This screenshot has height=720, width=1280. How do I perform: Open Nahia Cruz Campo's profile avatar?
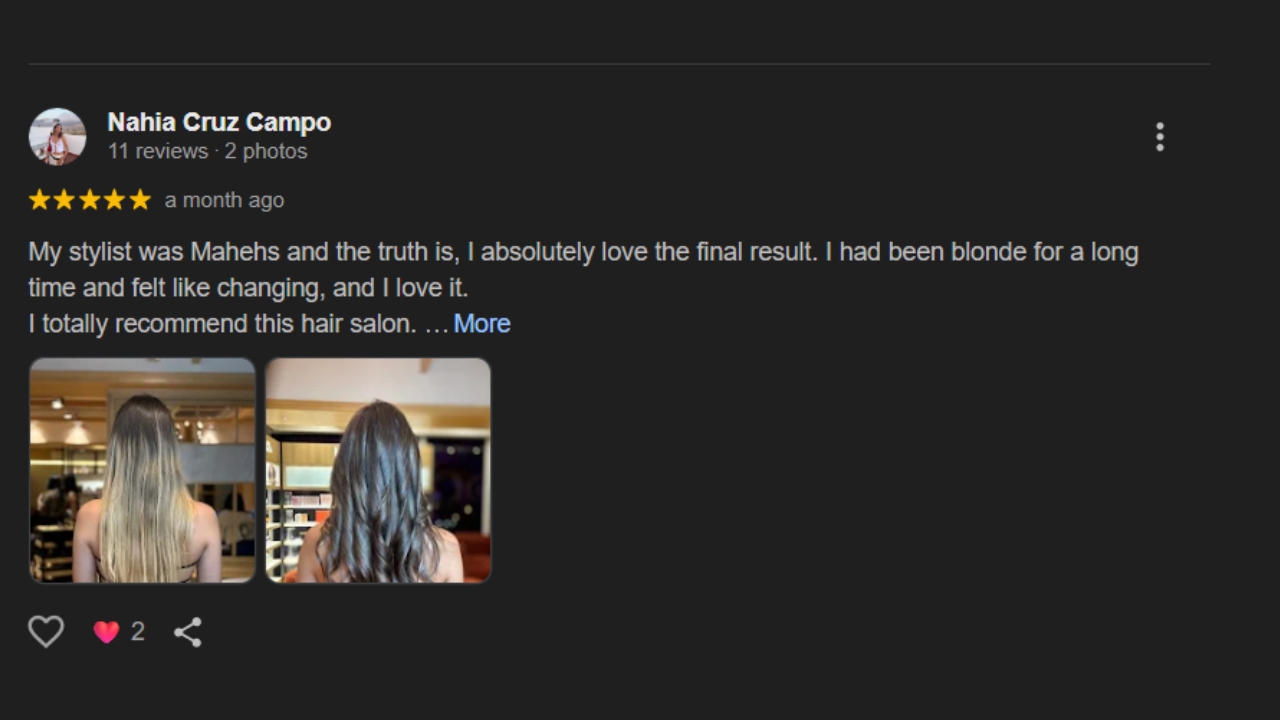coord(57,136)
